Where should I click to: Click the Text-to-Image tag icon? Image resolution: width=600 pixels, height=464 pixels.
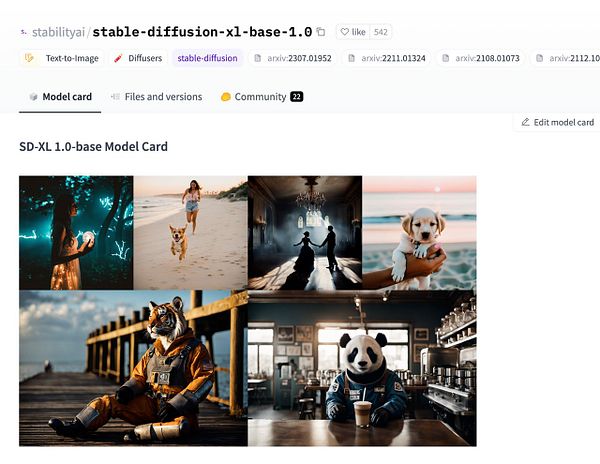pyautogui.click(x=29, y=58)
